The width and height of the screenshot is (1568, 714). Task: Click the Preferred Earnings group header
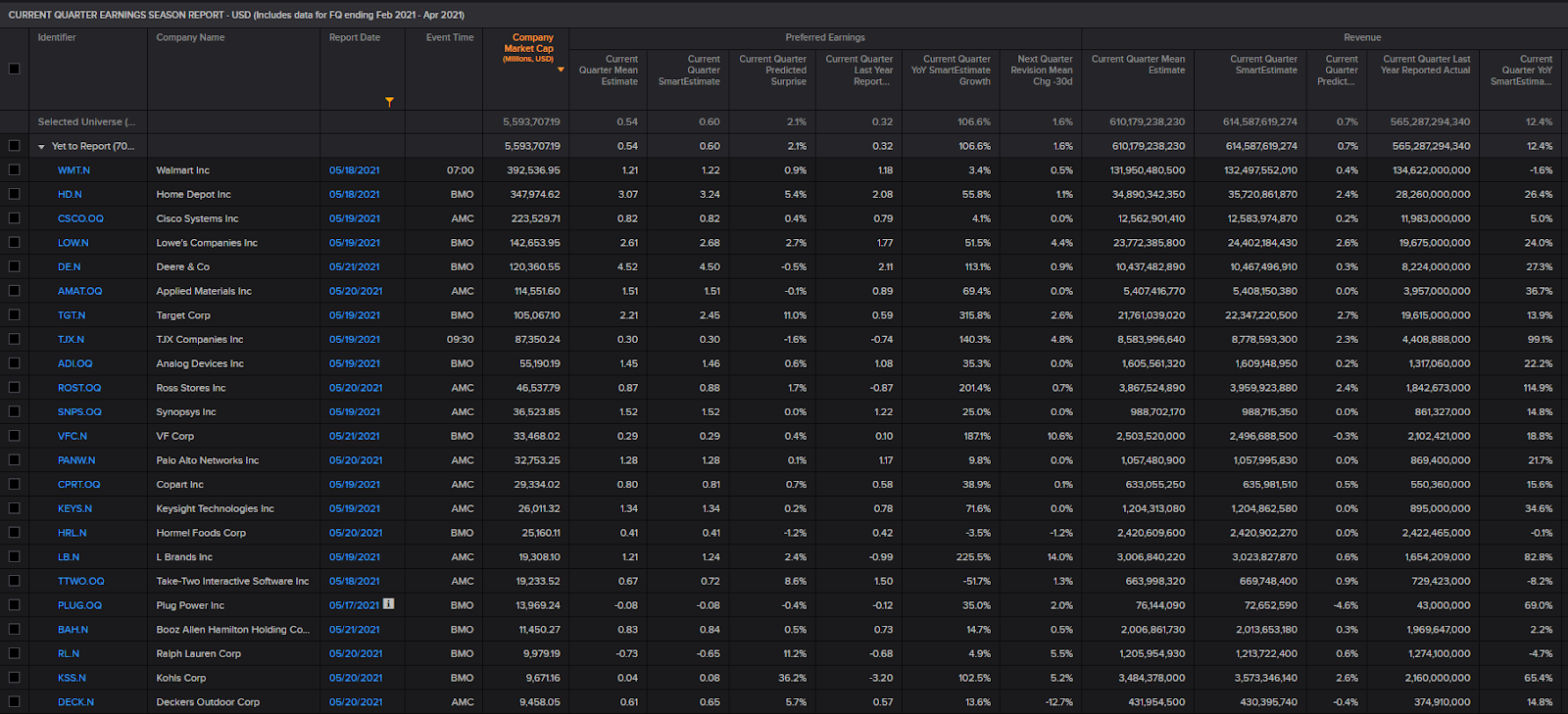point(825,37)
